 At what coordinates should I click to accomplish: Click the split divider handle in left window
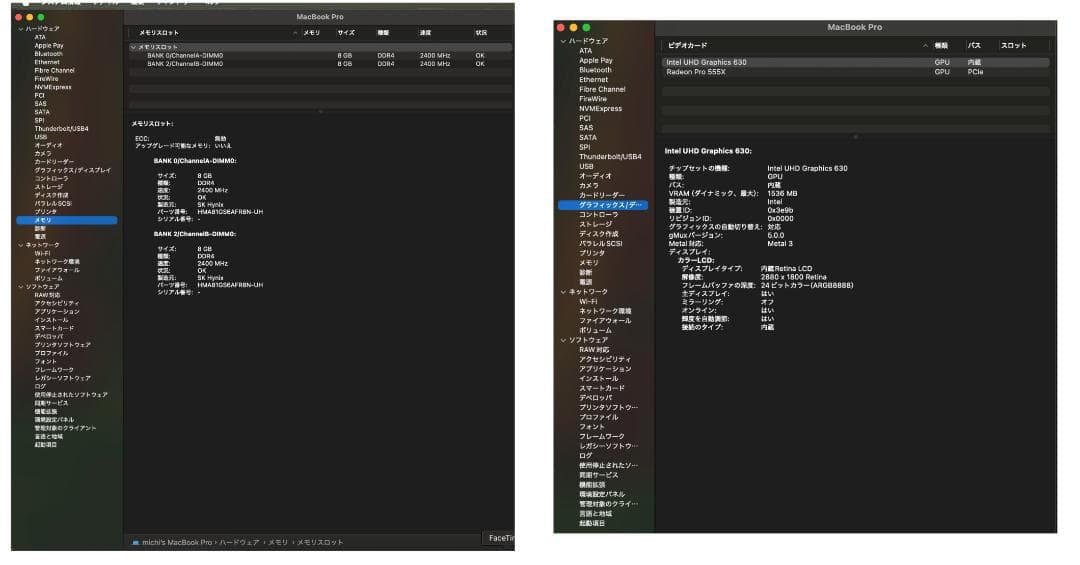[x=320, y=111]
